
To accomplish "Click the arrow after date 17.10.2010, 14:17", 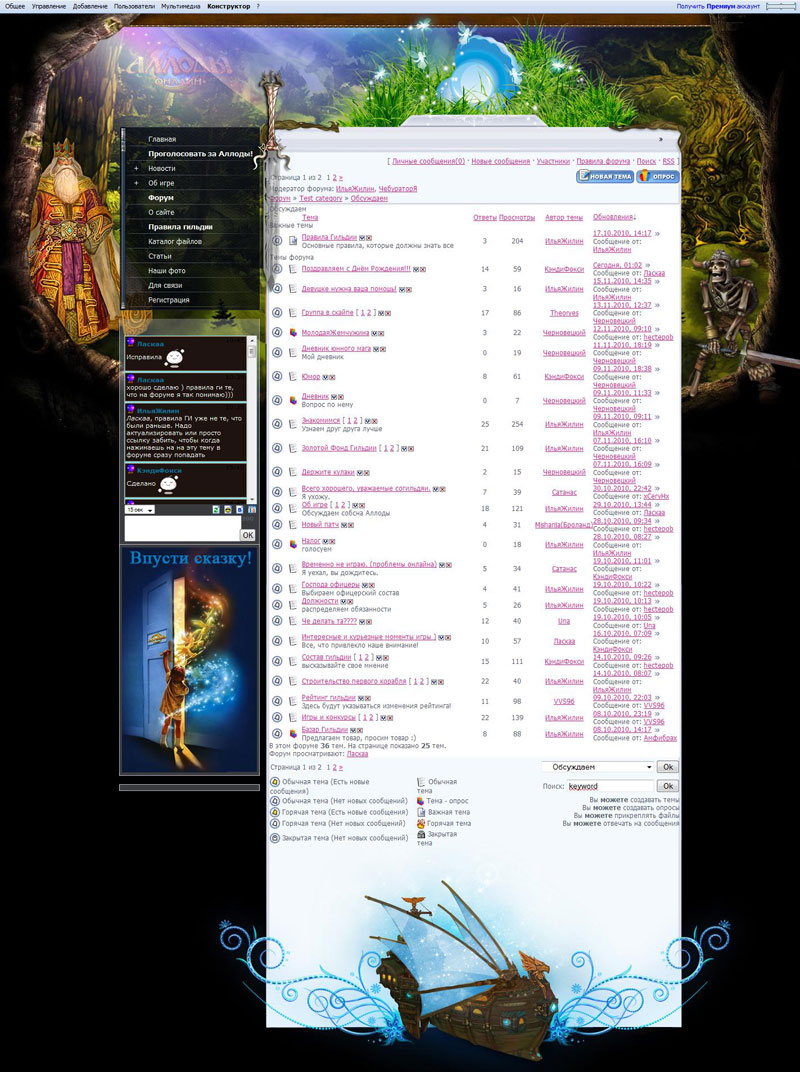I will (x=657, y=234).
